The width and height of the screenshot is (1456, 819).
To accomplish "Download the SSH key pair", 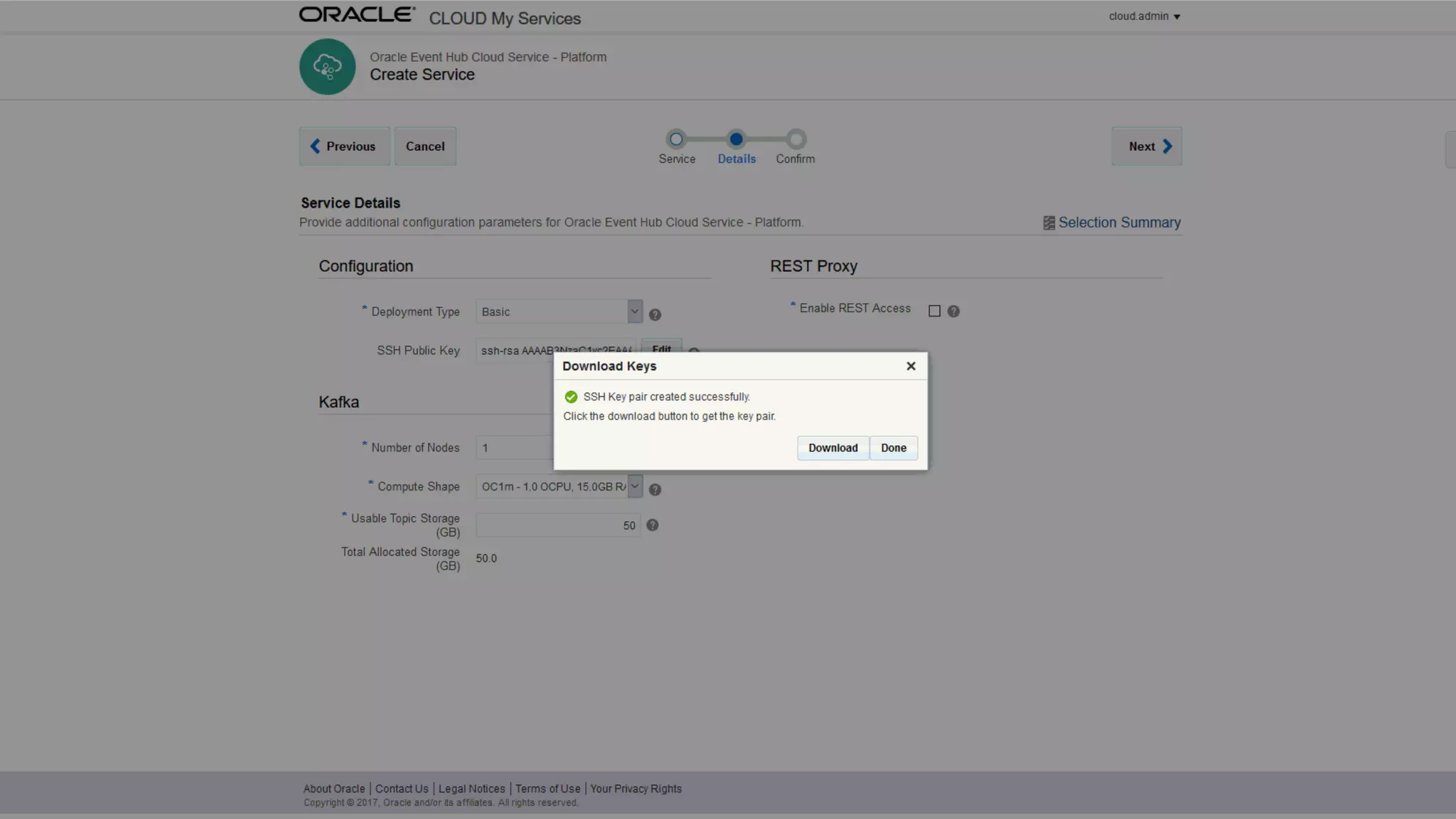I will pos(833,448).
